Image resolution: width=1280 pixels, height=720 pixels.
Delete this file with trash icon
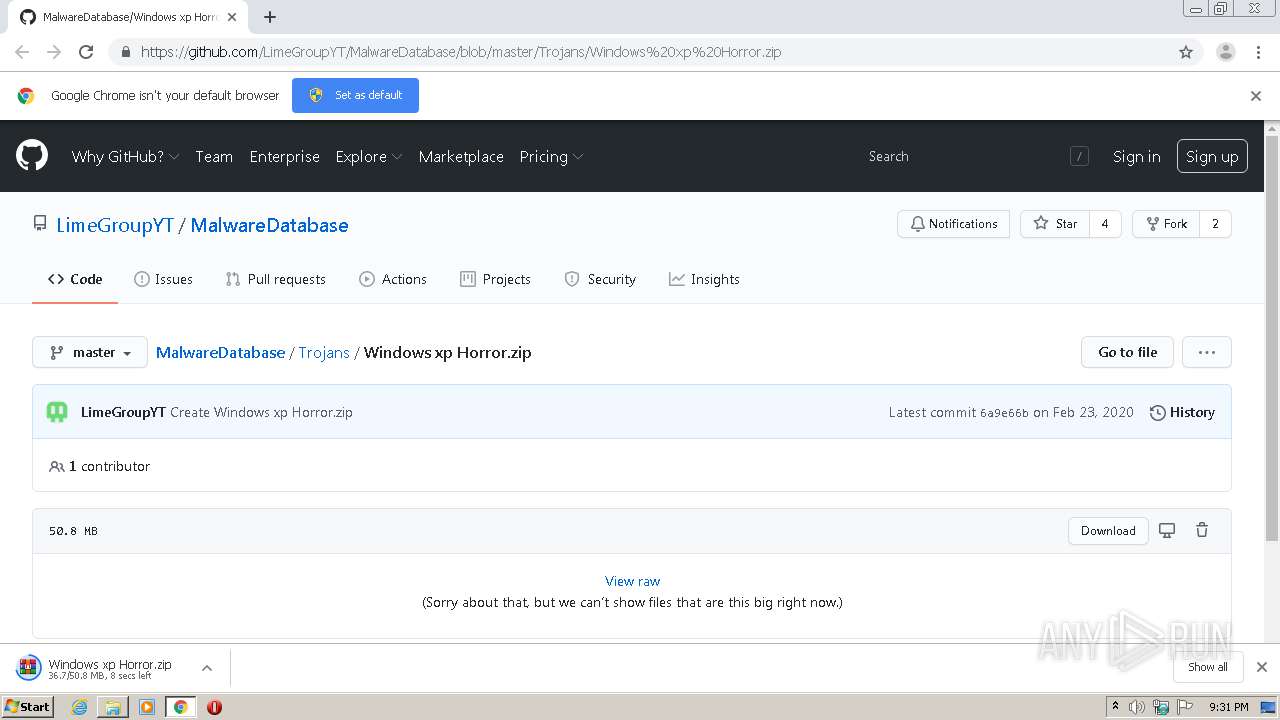pos(1202,530)
